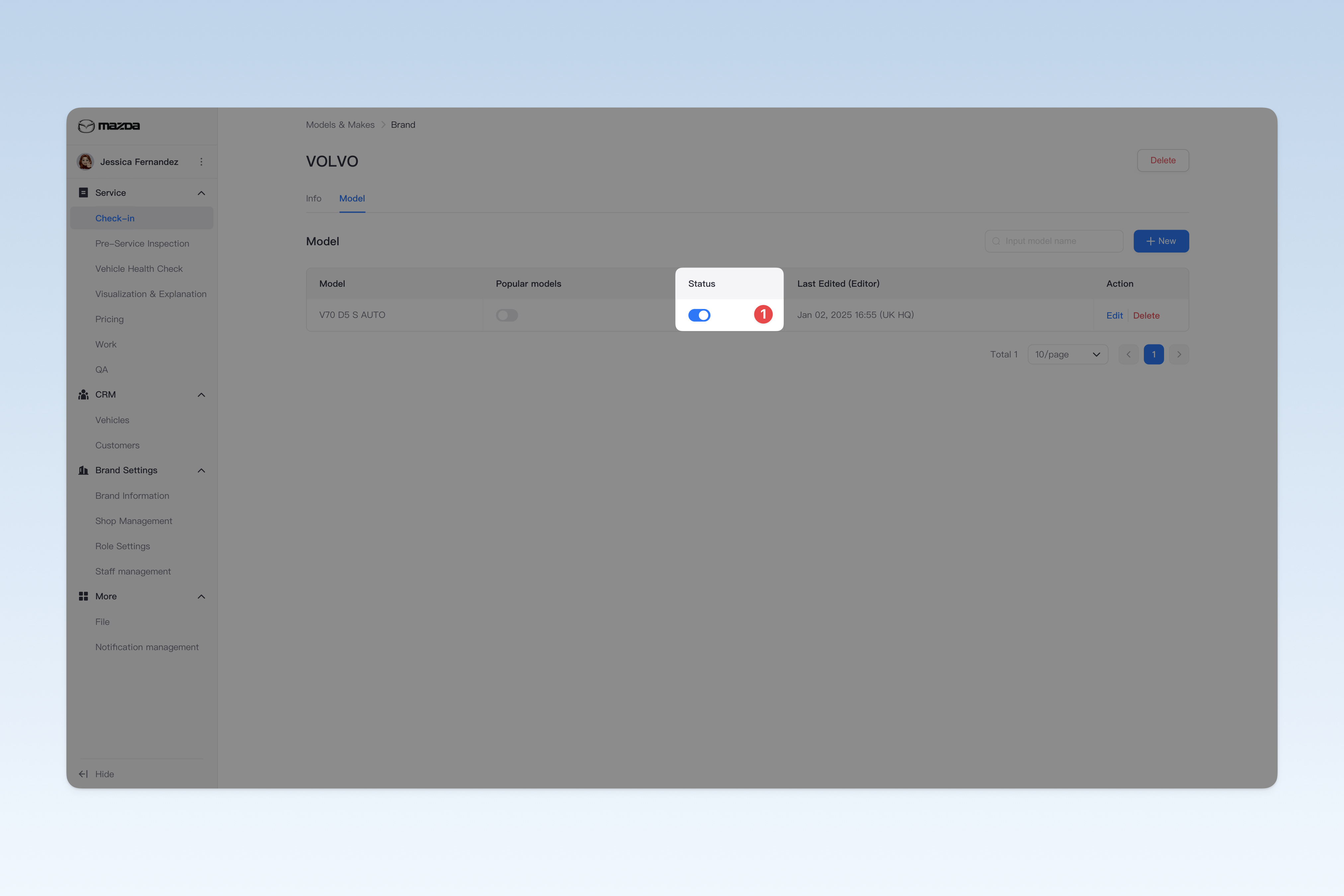The width and height of the screenshot is (1344, 896).
Task: Open File under More
Action: point(102,622)
